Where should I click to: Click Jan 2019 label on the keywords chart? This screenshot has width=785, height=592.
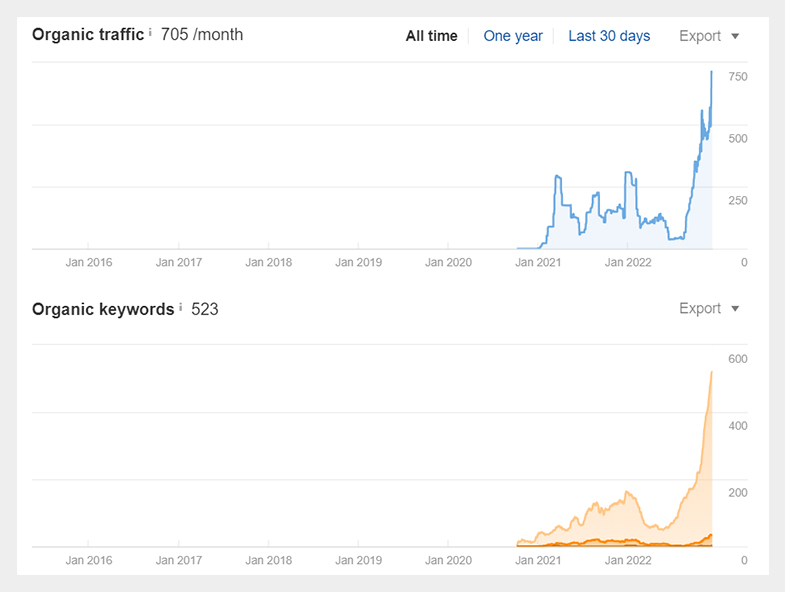coord(358,561)
